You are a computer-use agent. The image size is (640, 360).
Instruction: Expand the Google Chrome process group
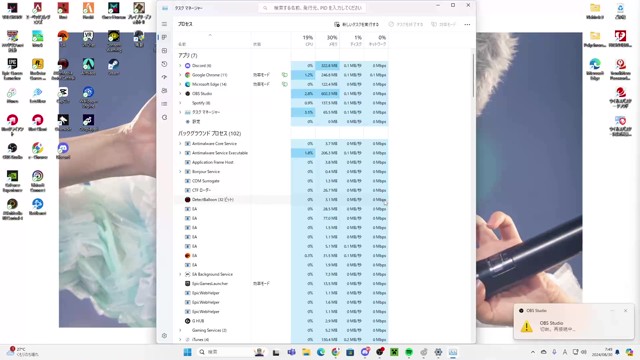coord(180,75)
